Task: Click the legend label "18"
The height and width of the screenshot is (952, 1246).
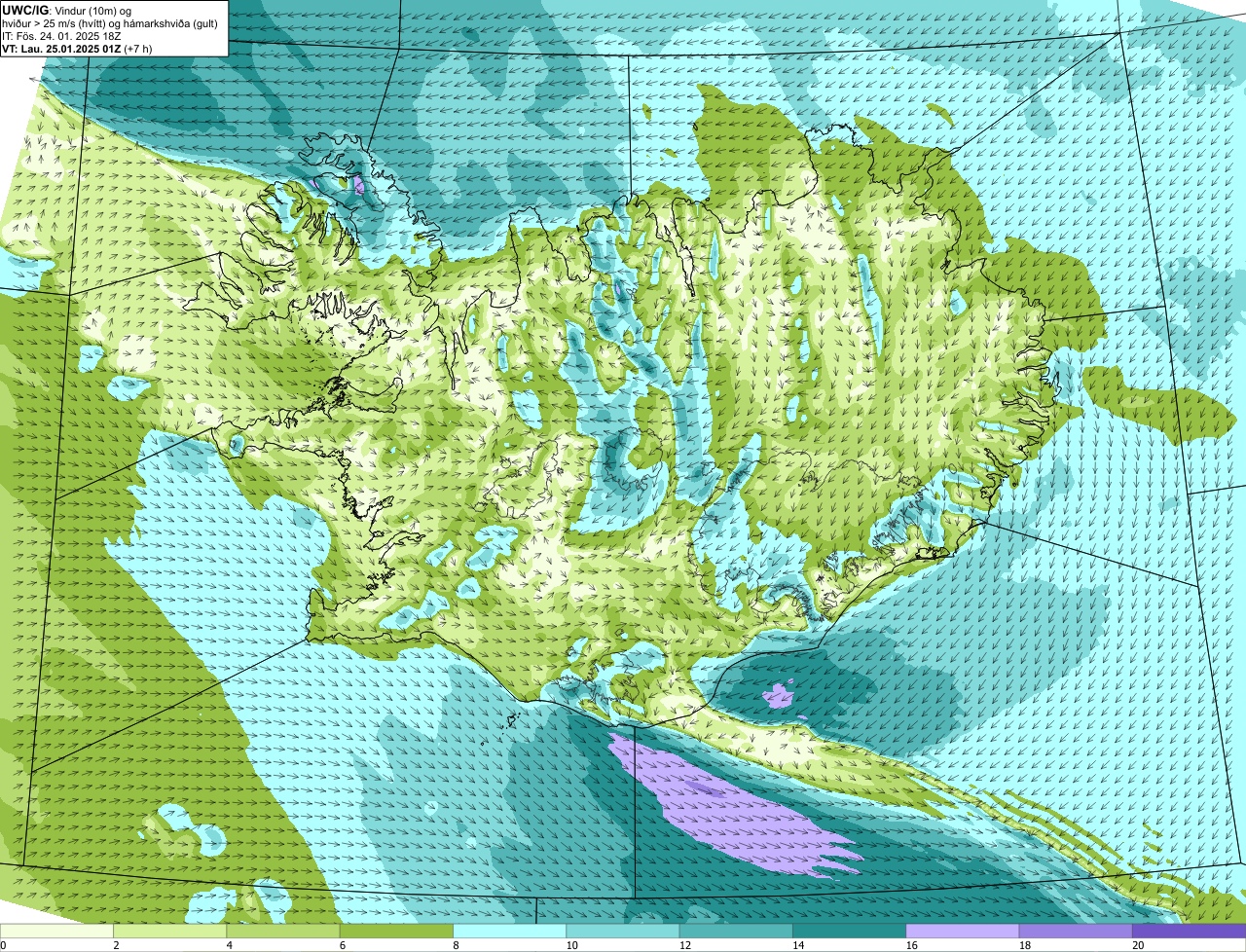Action: (x=1025, y=945)
